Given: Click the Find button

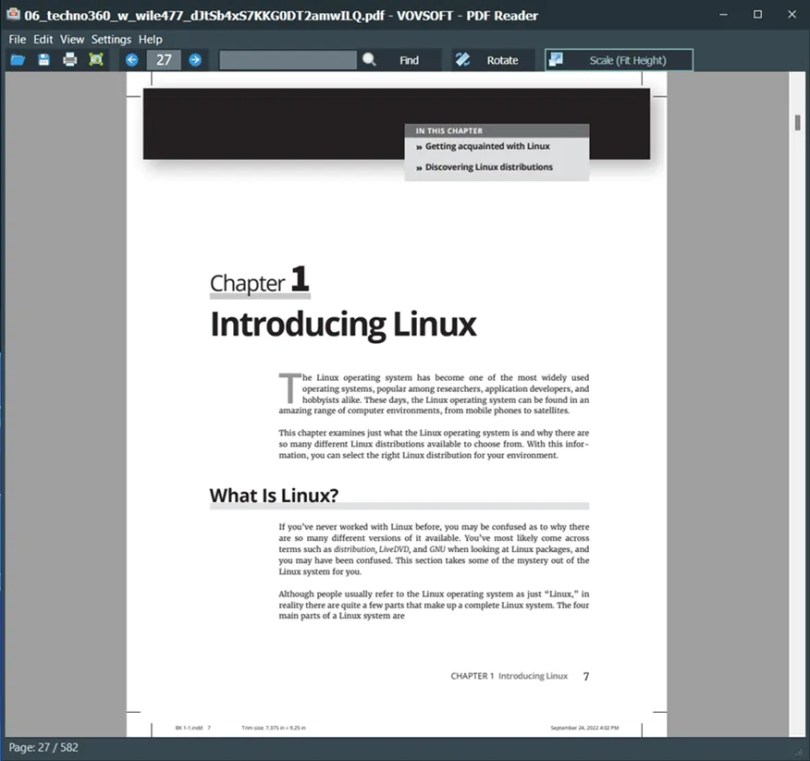Looking at the screenshot, I should tap(401, 60).
